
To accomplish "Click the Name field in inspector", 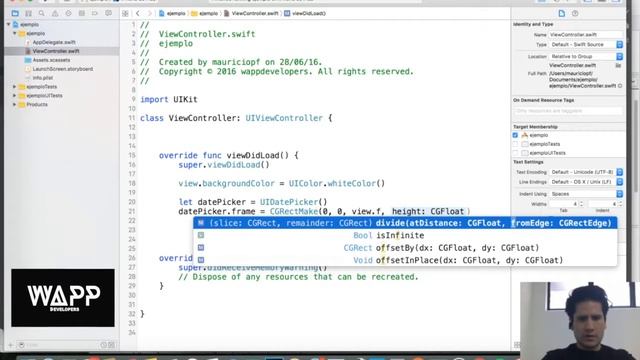I will pos(586,35).
